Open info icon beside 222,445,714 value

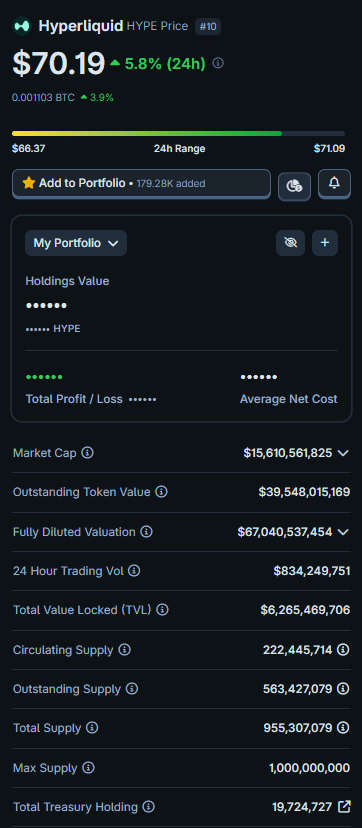(344, 650)
